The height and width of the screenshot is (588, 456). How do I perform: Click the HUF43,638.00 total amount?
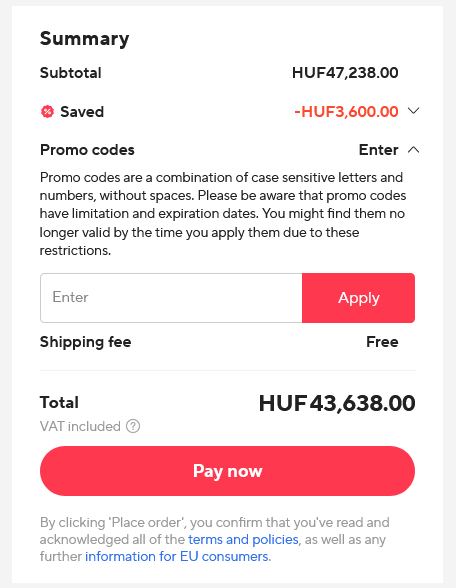(337, 404)
